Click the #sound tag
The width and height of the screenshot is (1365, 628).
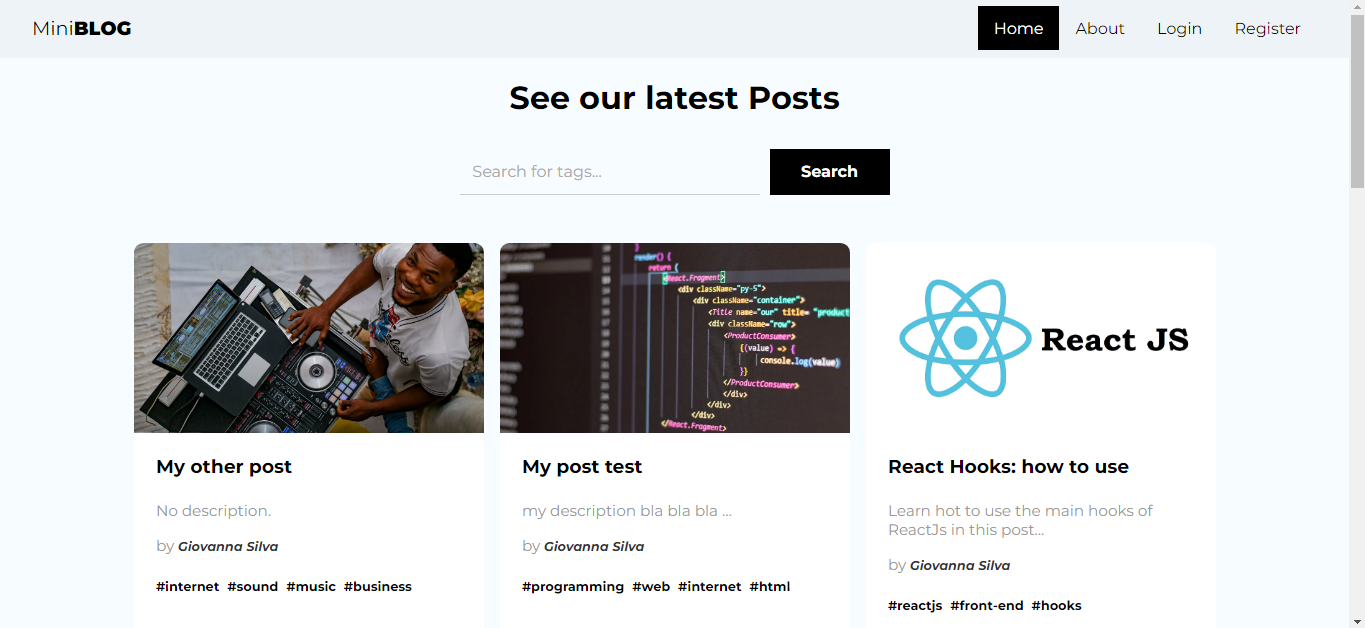253,587
